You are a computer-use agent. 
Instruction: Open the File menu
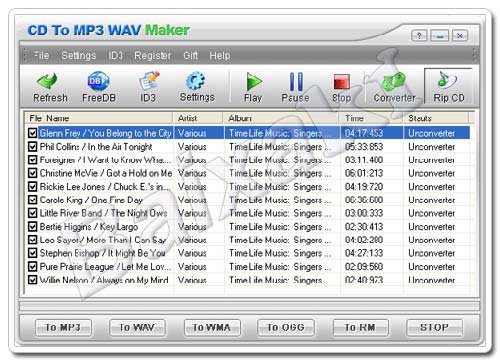coord(42,55)
